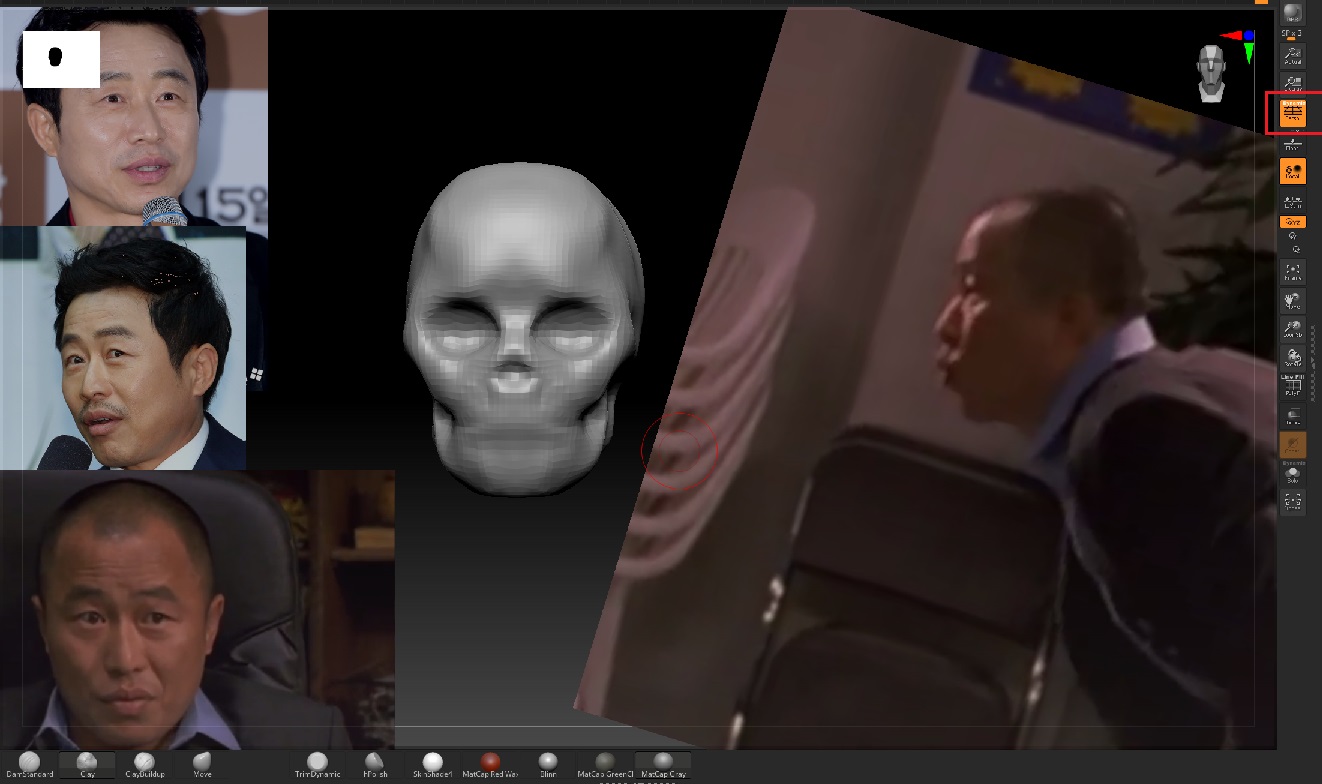Image resolution: width=1322 pixels, height=784 pixels.
Task: Click the Xpose button
Action: coord(1293,501)
